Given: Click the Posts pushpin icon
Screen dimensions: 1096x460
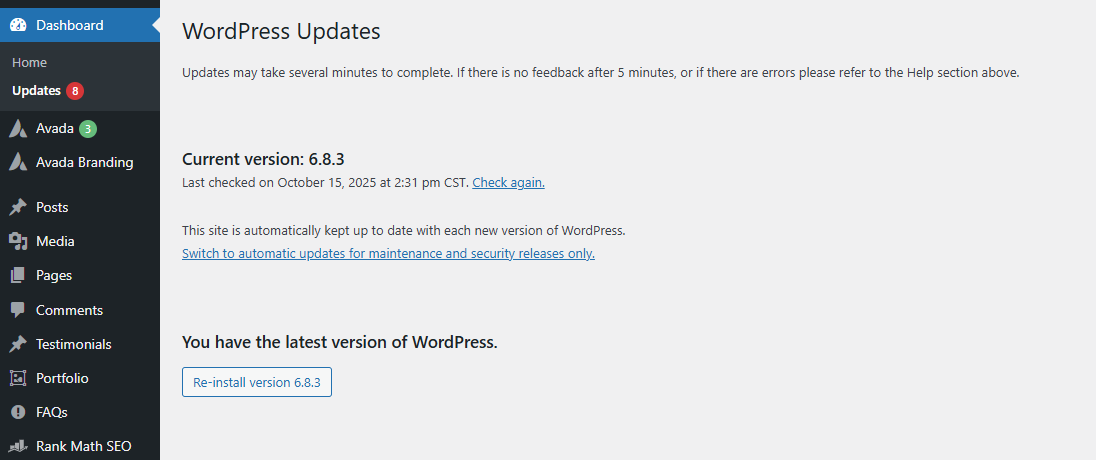Looking at the screenshot, I should 18,207.
